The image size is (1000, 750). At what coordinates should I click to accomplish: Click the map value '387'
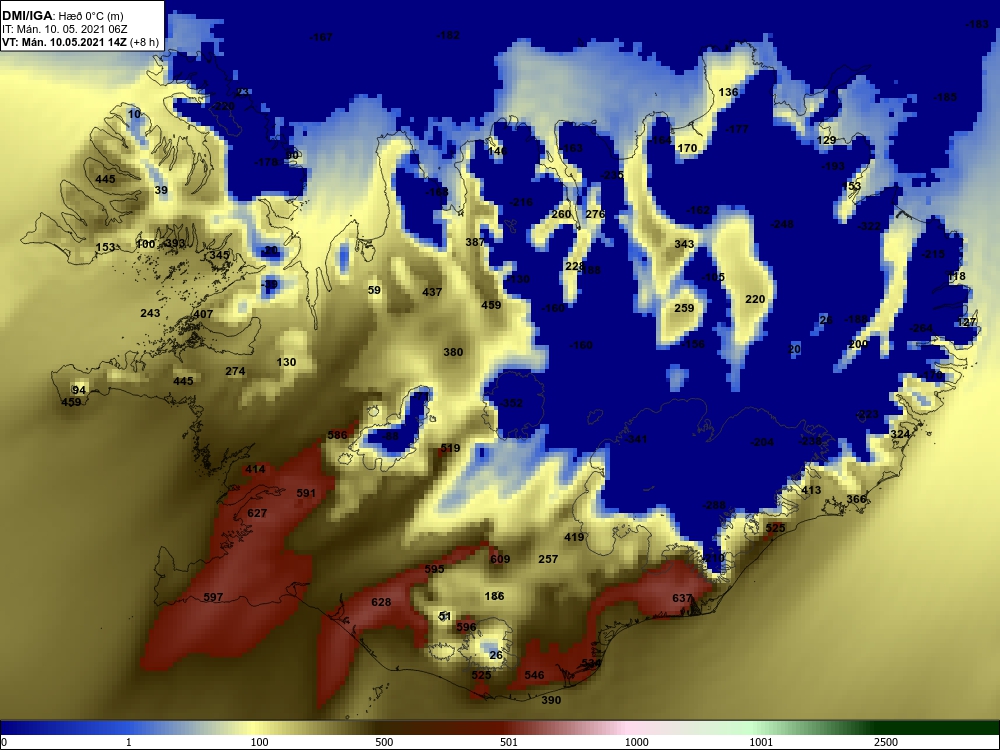click(475, 242)
